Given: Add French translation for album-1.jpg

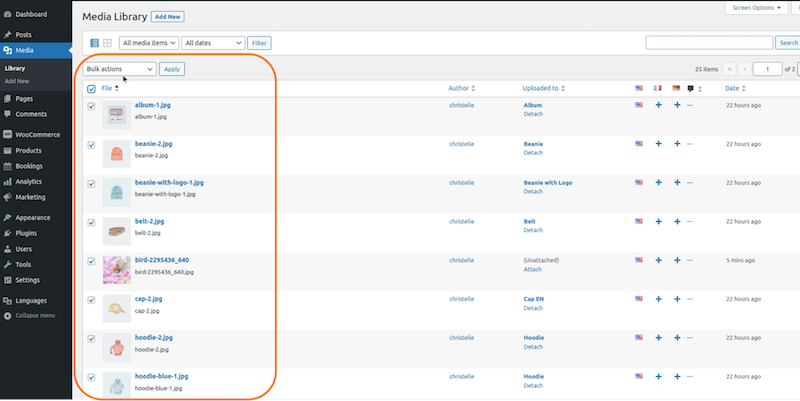Looking at the screenshot, I should [658, 105].
